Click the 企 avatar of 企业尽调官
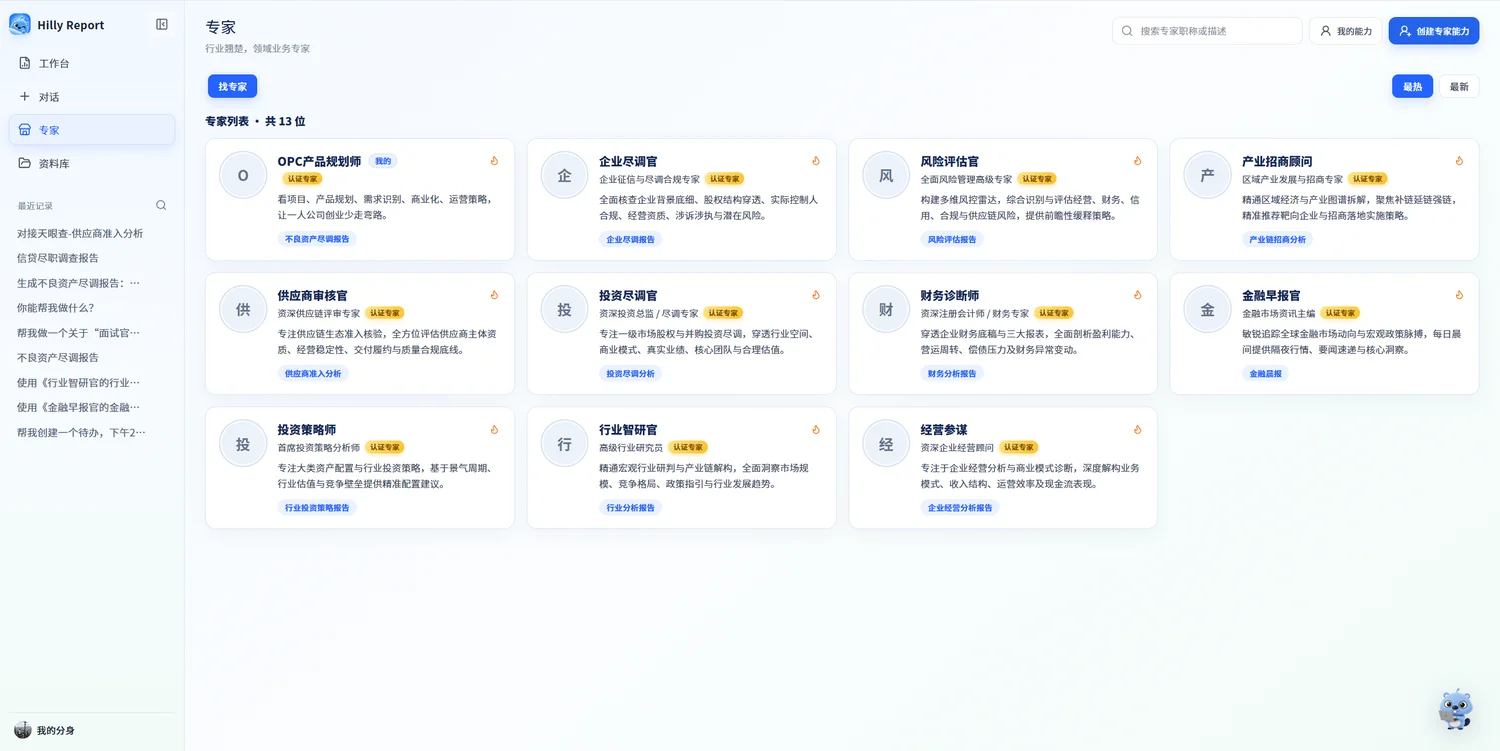The image size is (1500, 751). (564, 176)
